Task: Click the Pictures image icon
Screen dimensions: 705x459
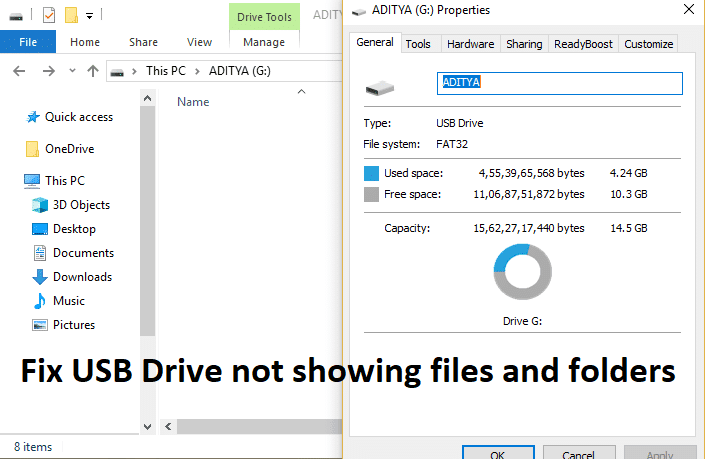Action: (x=40, y=325)
